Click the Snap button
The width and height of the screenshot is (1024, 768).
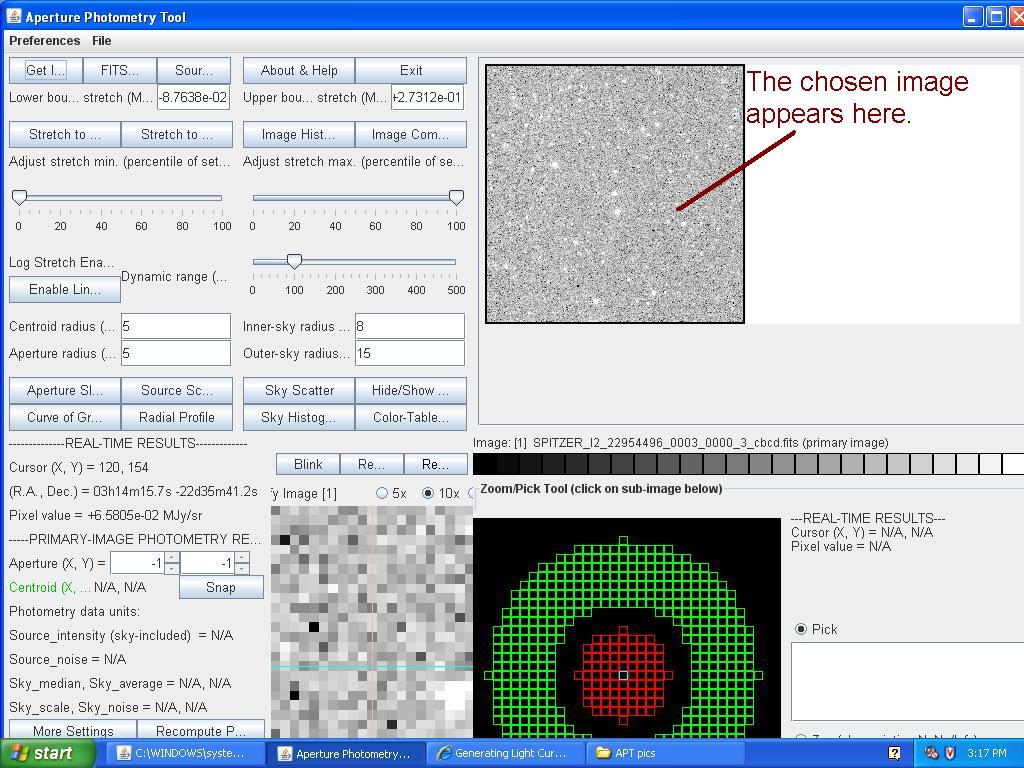221,587
